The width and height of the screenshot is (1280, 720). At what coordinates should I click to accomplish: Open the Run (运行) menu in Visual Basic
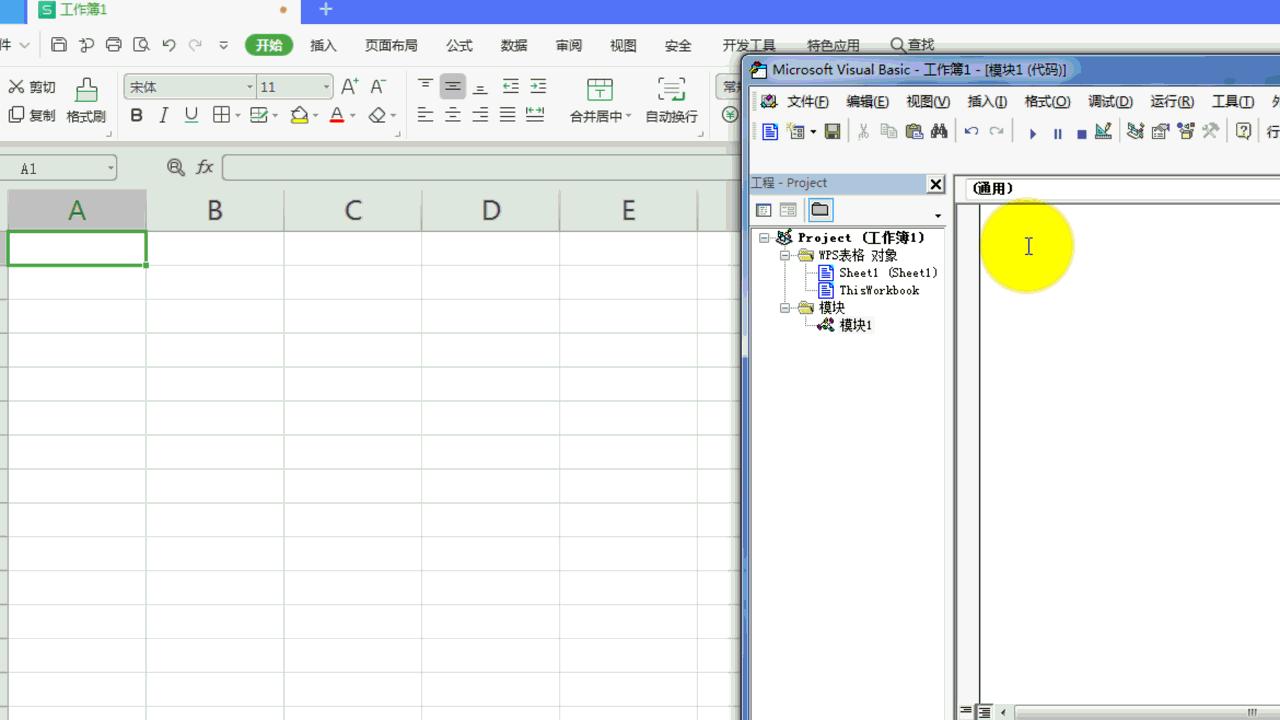1172,101
